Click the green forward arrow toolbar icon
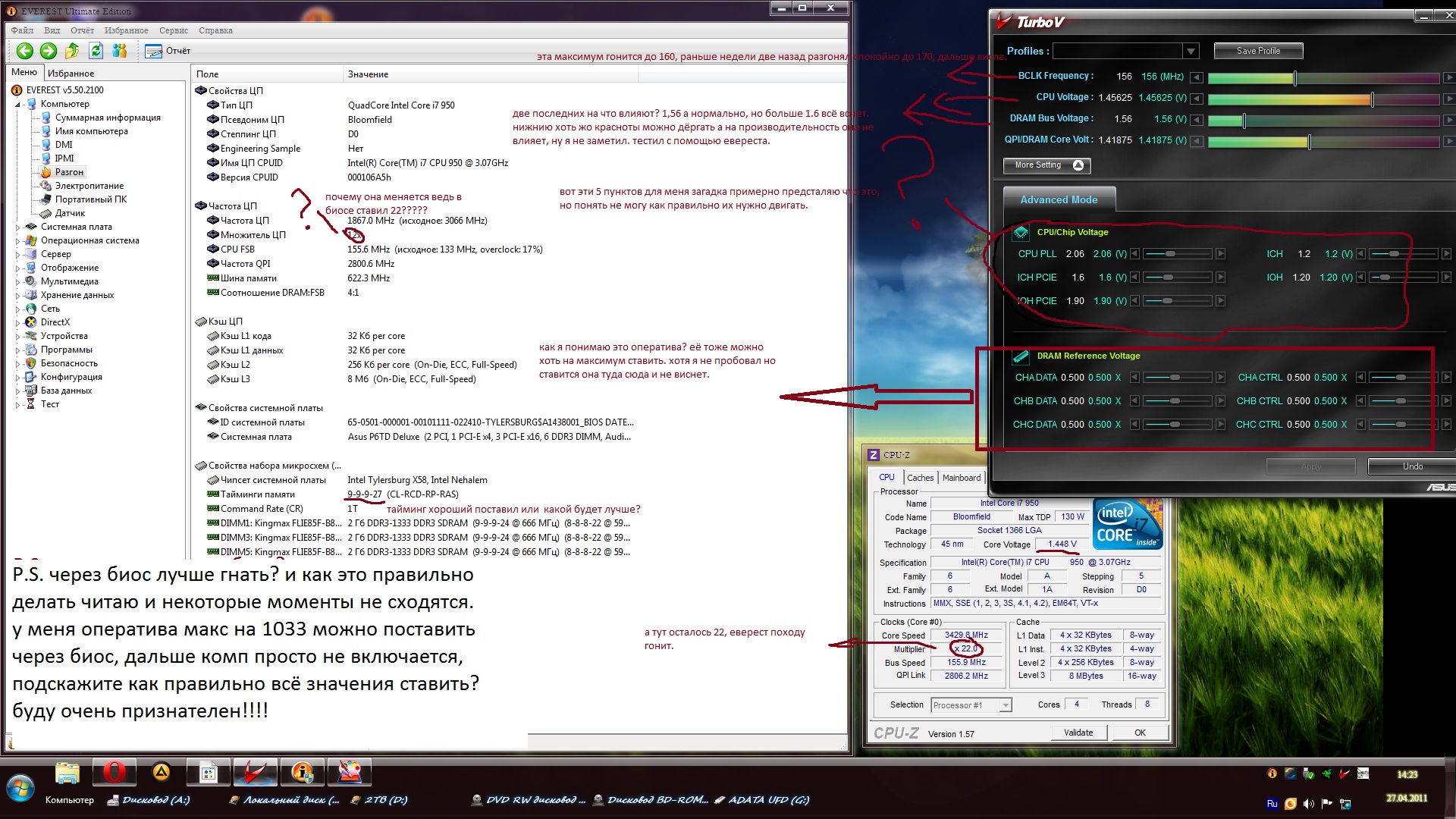 coord(49,51)
